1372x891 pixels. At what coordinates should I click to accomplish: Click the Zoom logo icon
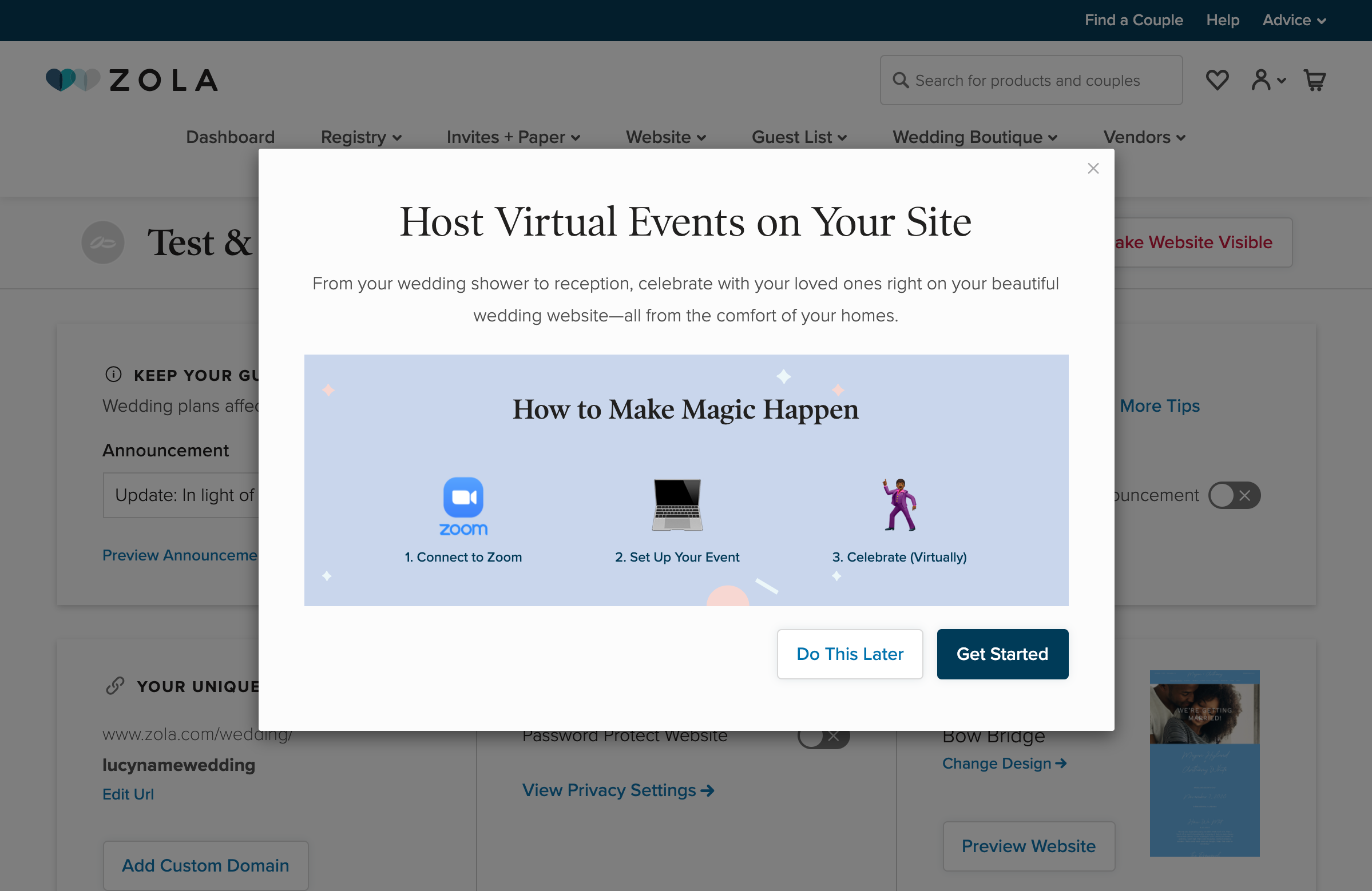click(x=463, y=506)
